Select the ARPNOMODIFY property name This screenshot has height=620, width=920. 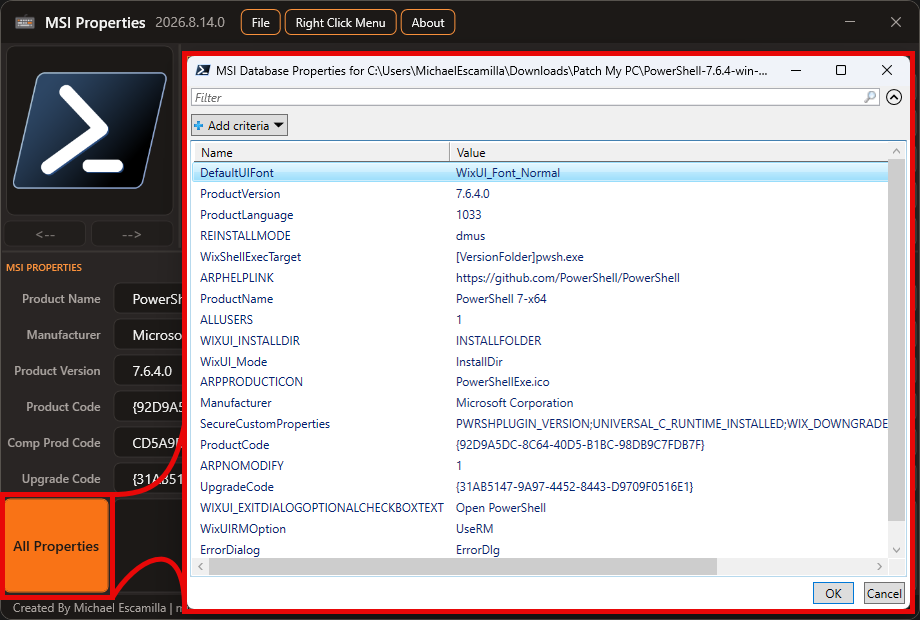[x=242, y=466]
